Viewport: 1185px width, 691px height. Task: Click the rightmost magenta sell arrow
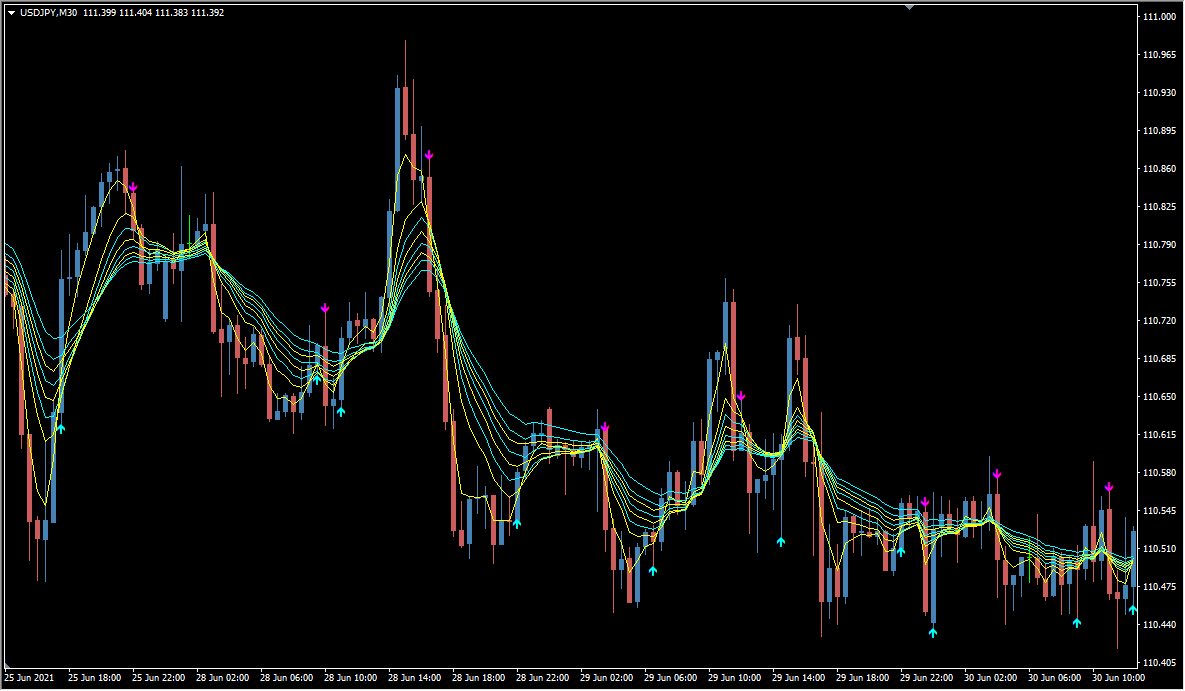pyautogui.click(x=1109, y=487)
